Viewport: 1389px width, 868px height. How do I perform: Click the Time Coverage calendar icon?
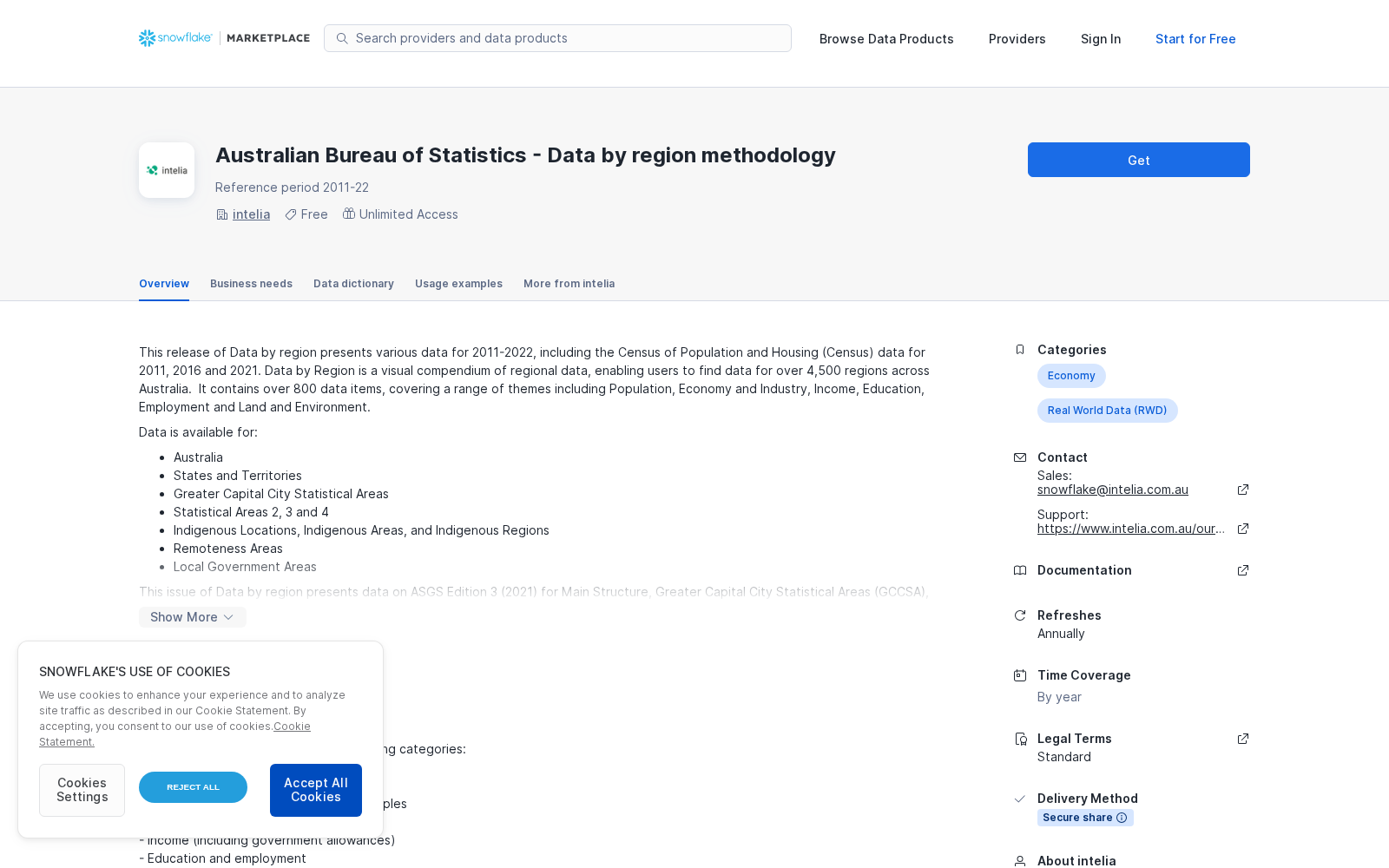pyautogui.click(x=1020, y=675)
